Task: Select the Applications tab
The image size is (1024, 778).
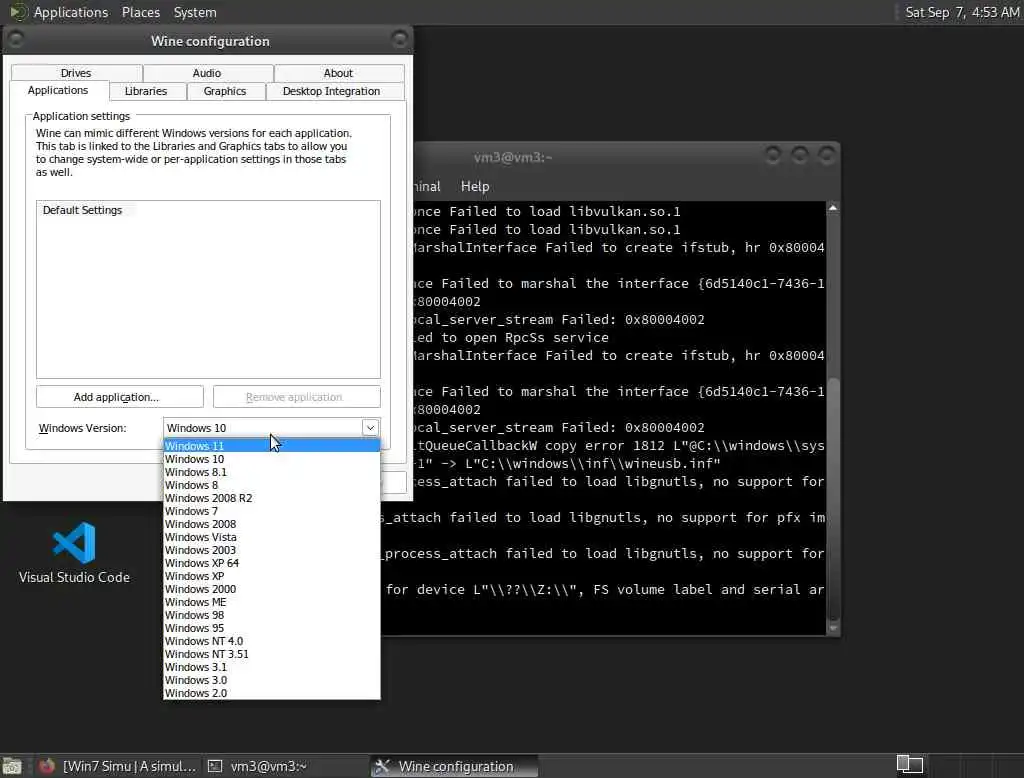Action: coord(58,90)
